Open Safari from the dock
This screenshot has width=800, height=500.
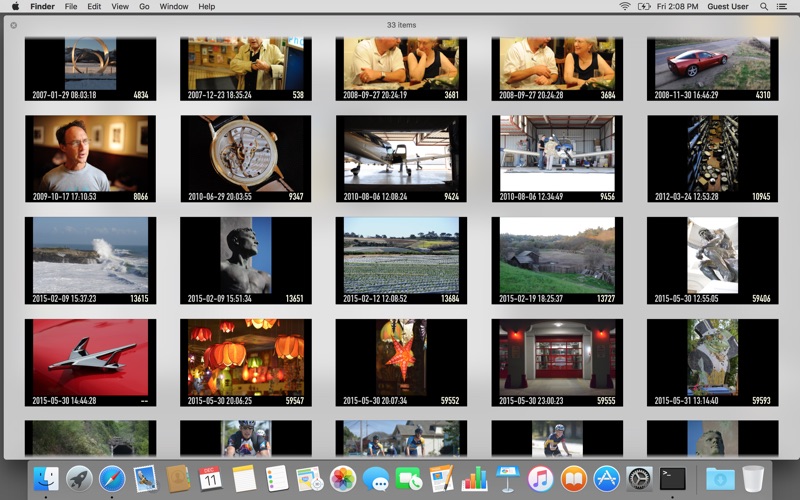tap(112, 479)
